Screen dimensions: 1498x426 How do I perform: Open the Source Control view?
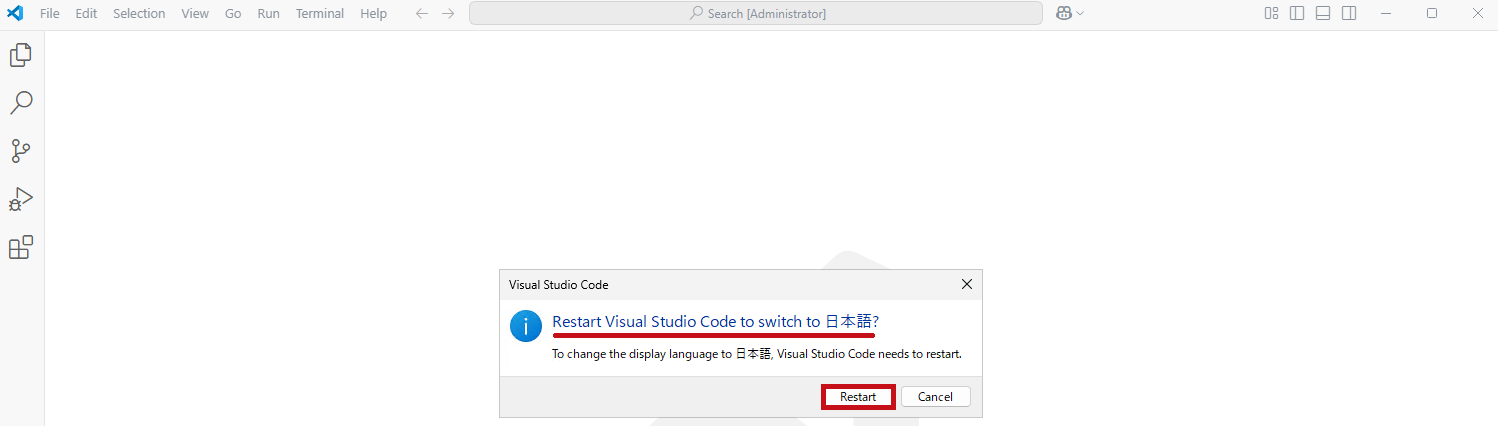pos(21,151)
